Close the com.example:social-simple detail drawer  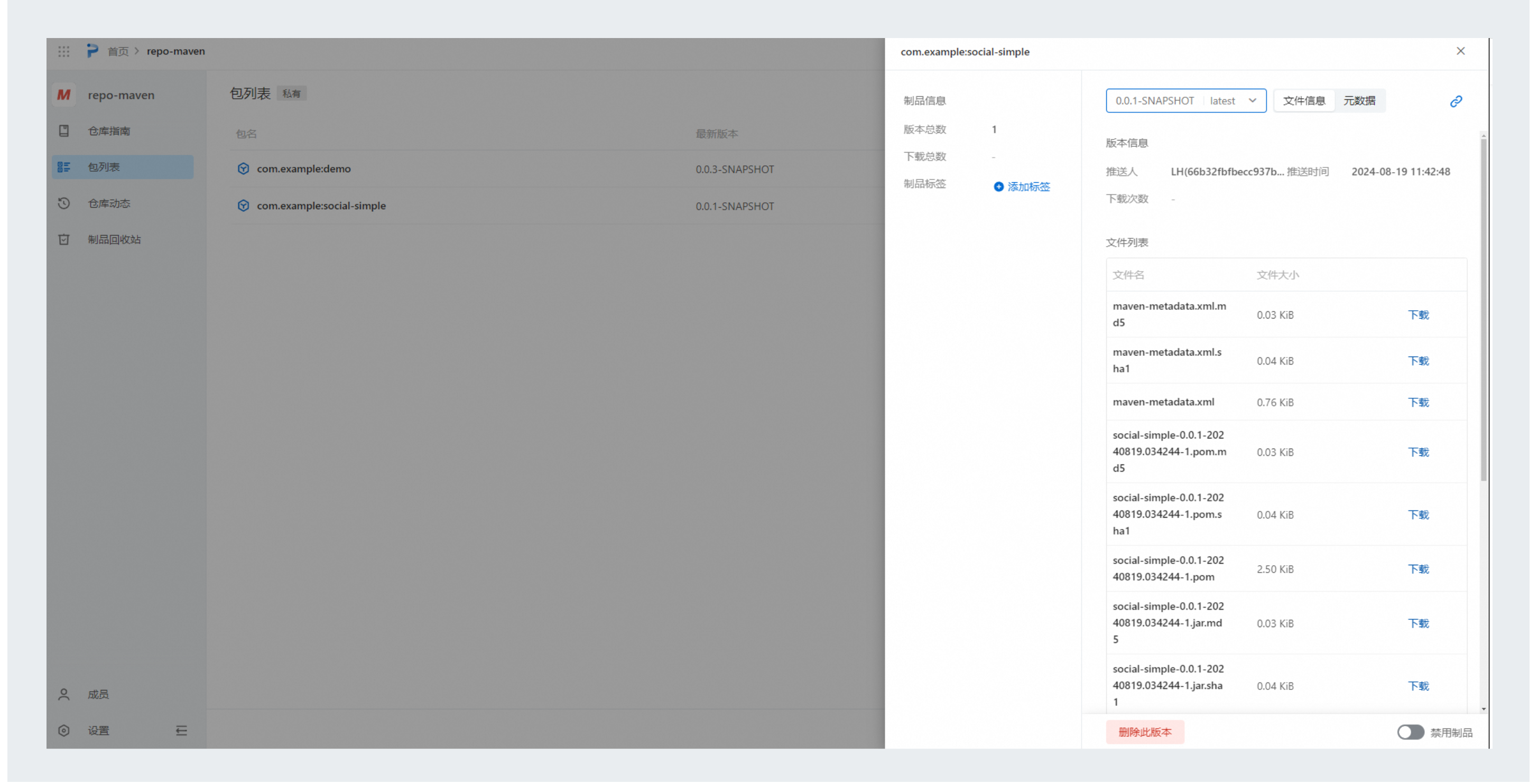tap(1460, 51)
